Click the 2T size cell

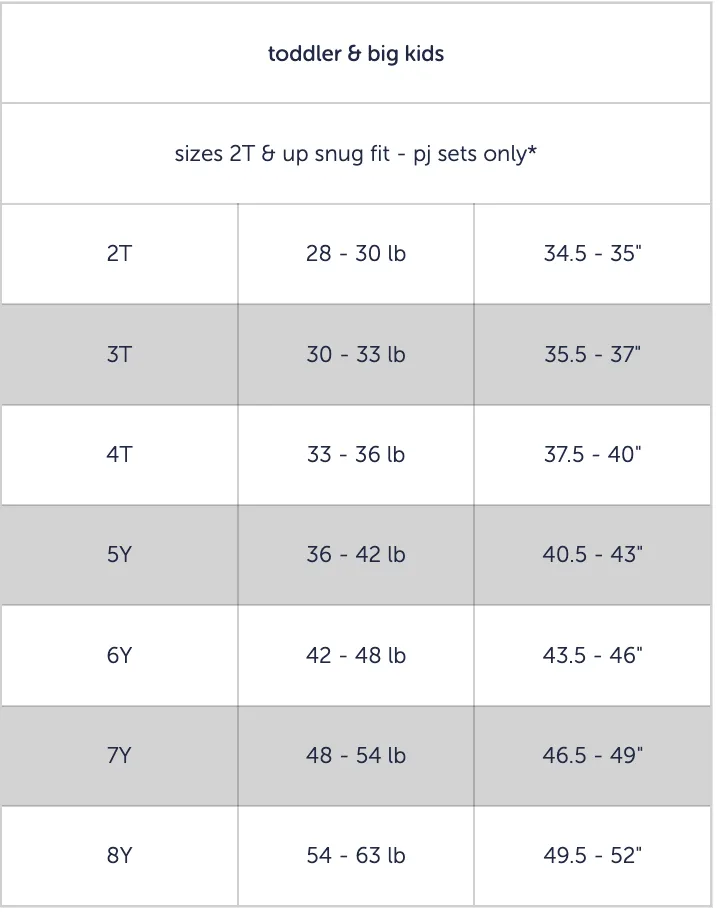click(119, 254)
